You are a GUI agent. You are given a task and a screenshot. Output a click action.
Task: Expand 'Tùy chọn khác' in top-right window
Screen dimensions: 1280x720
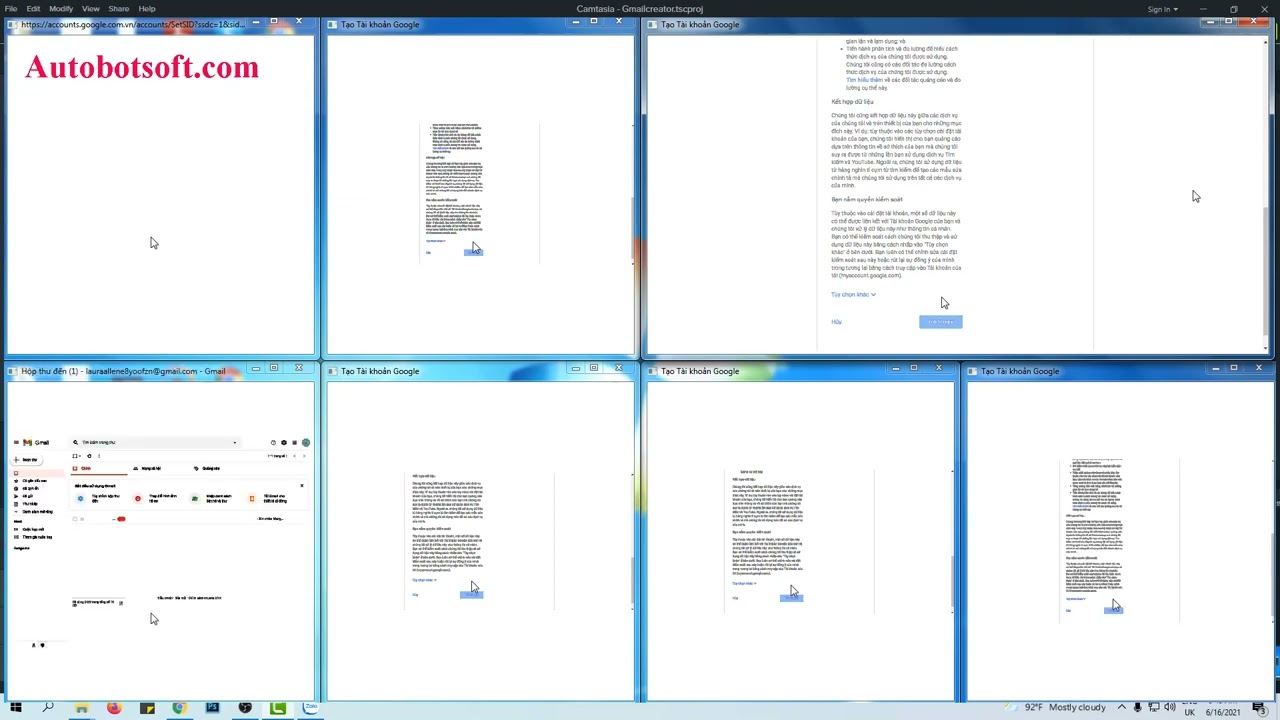pyautogui.click(x=853, y=295)
